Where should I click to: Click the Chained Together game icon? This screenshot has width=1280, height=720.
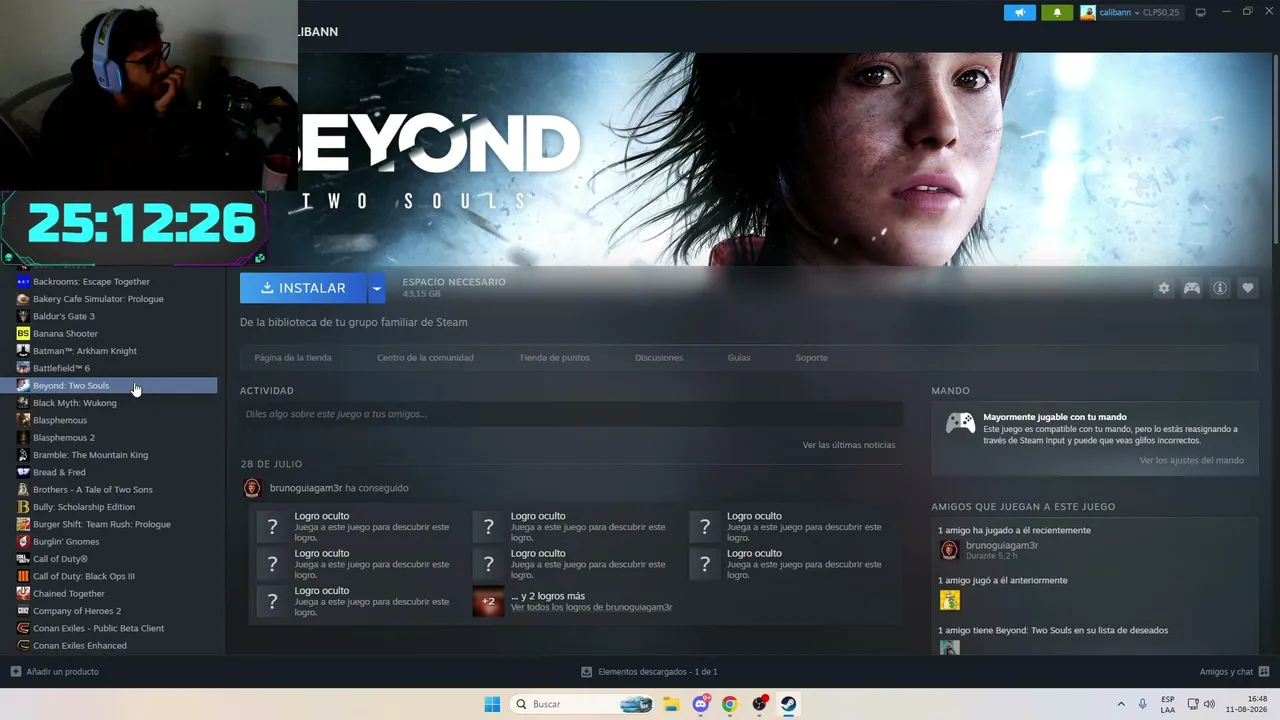[x=23, y=593]
